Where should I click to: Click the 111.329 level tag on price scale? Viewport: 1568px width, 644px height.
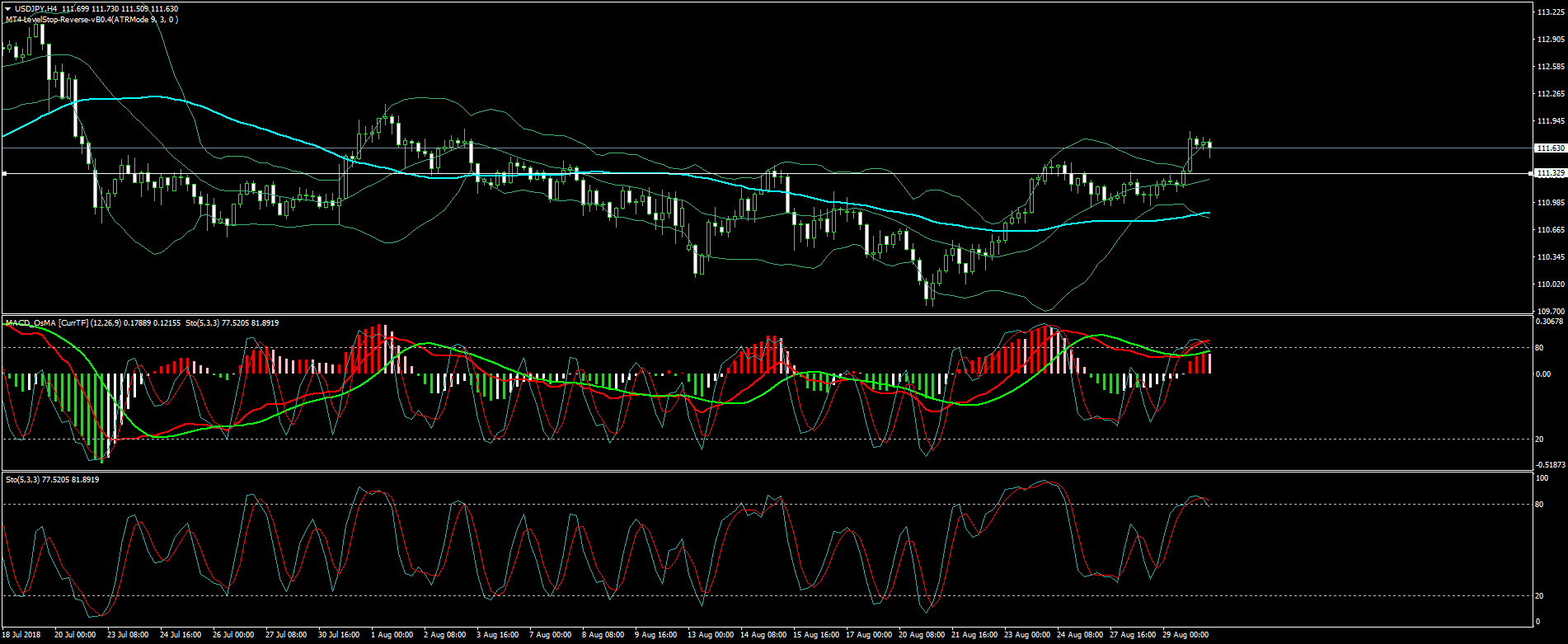coord(1550,173)
